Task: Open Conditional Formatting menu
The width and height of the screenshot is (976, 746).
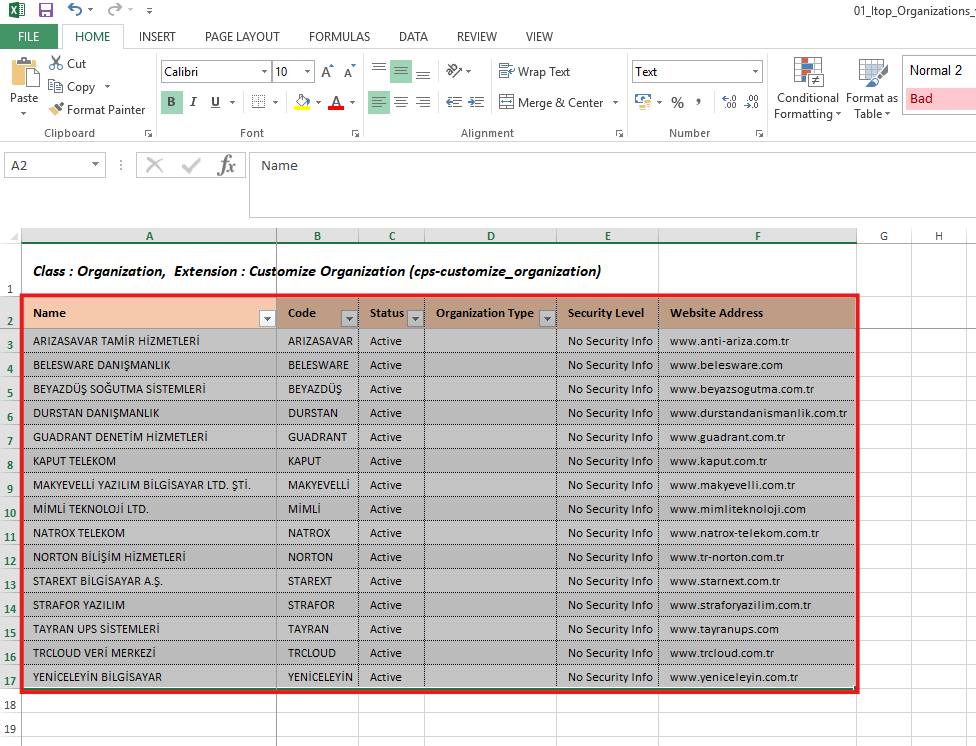Action: tap(807, 88)
